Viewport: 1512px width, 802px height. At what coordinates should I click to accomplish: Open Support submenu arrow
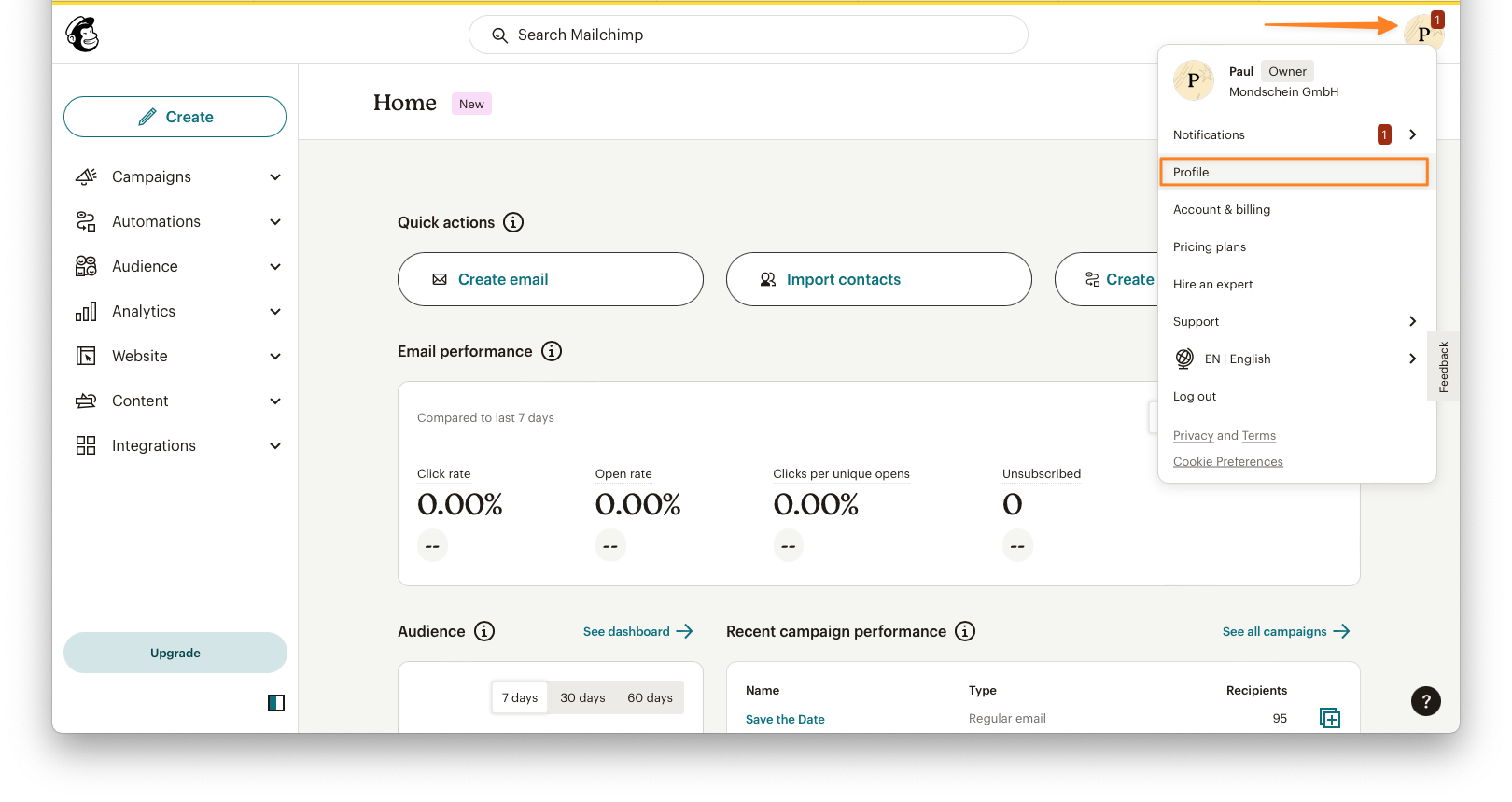tap(1413, 321)
